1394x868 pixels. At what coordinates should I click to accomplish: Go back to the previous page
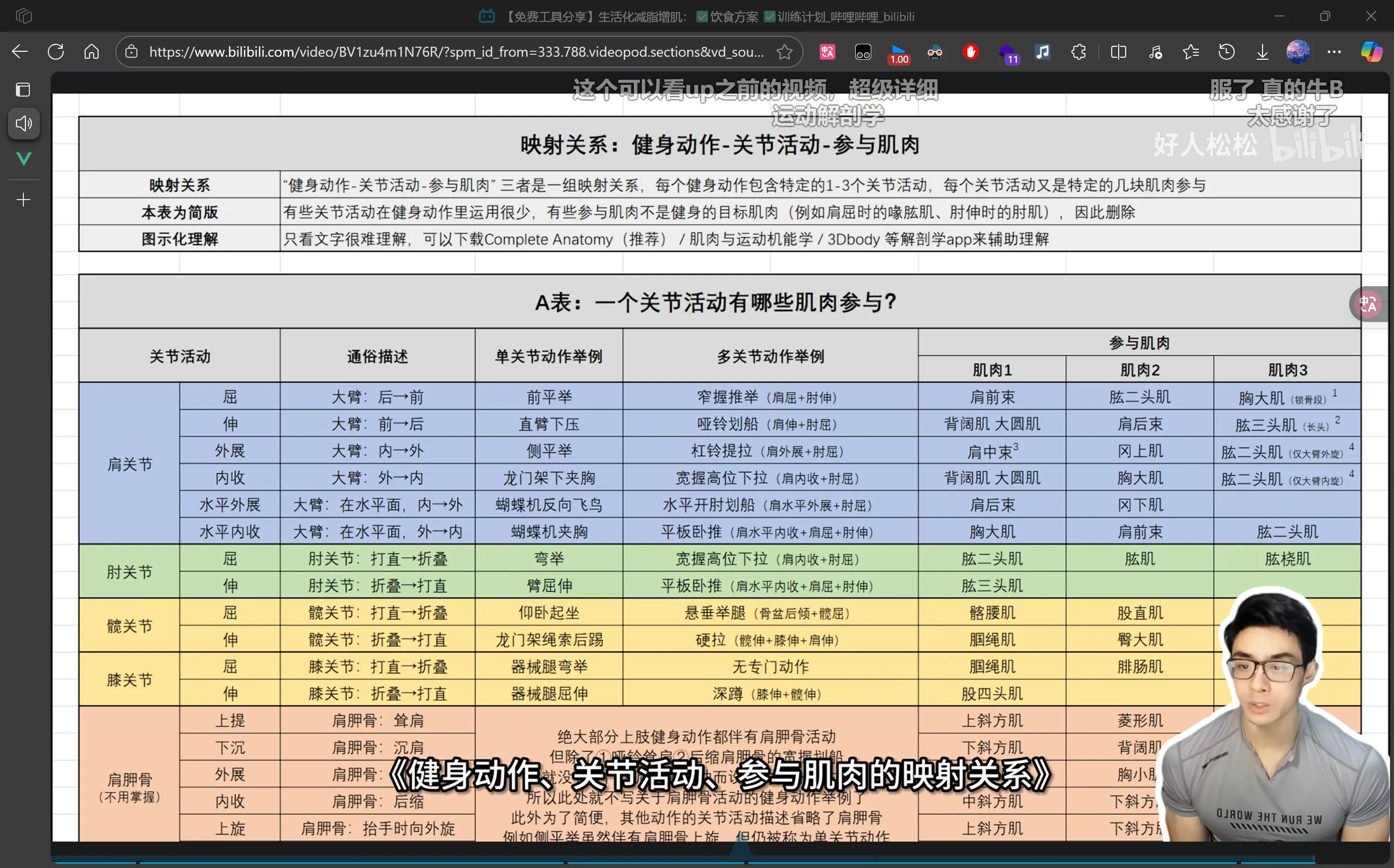20,52
